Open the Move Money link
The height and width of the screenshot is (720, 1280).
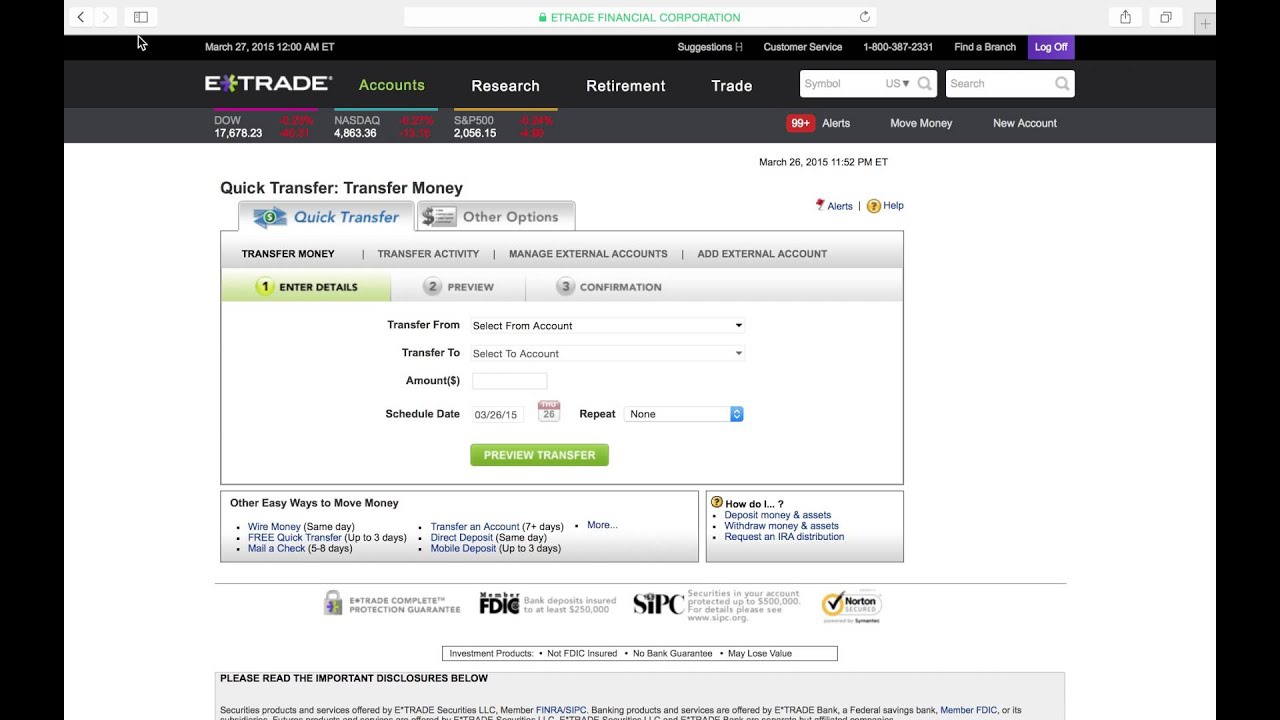point(921,123)
